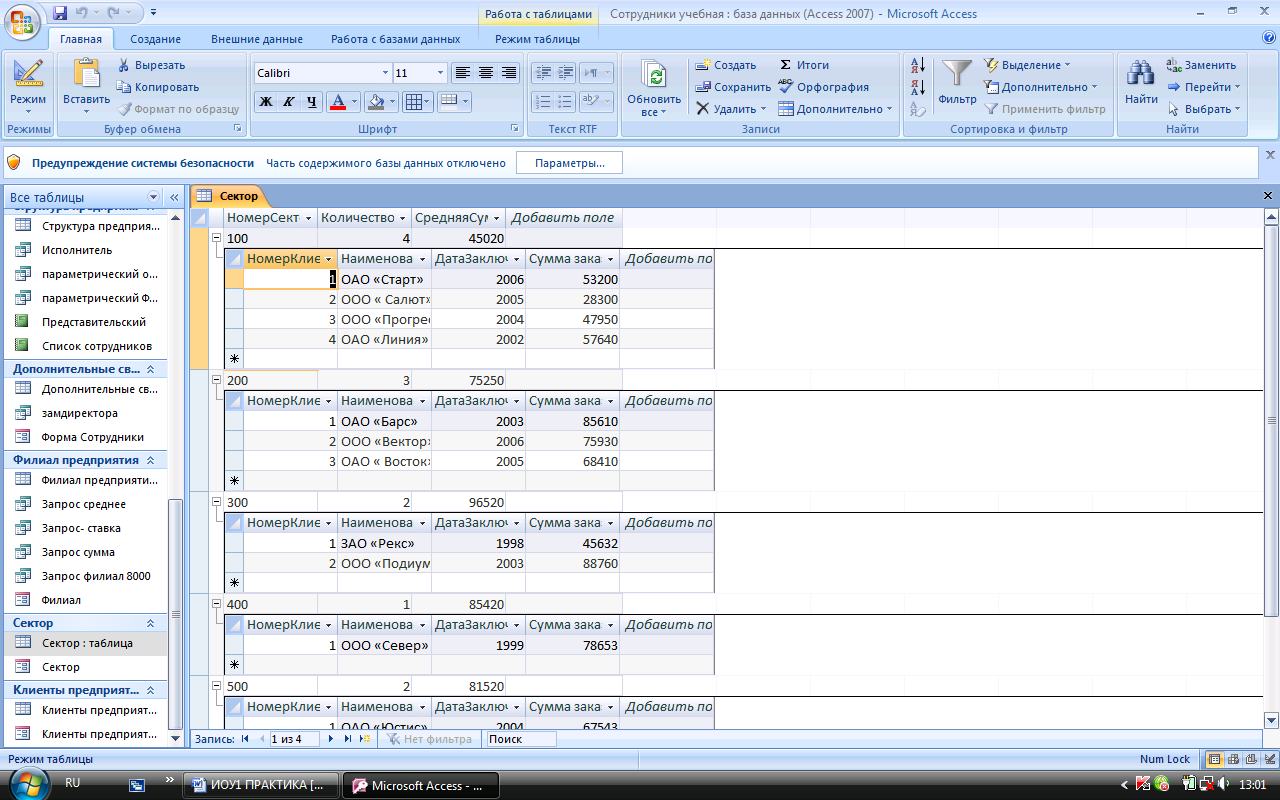Switch to Режим таблицы tab
This screenshot has height=800, width=1280.
pyautogui.click(x=537, y=39)
